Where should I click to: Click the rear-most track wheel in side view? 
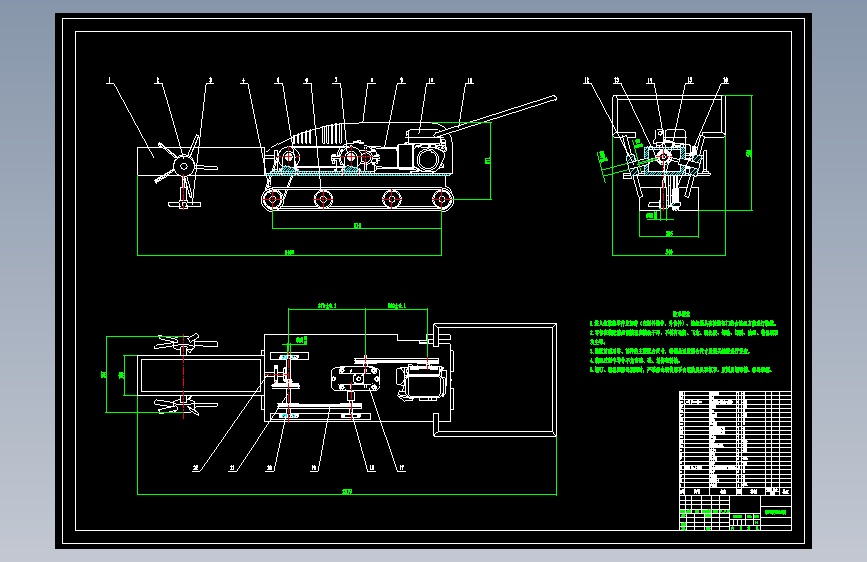[441, 198]
